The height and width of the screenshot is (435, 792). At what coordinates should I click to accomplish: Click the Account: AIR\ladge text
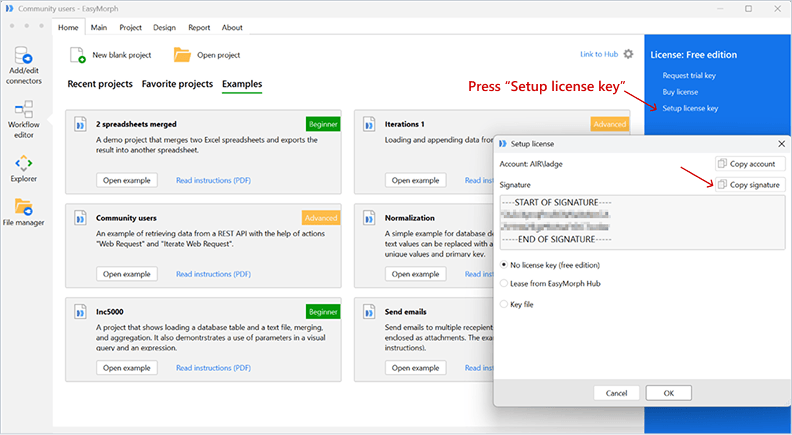pos(531,164)
